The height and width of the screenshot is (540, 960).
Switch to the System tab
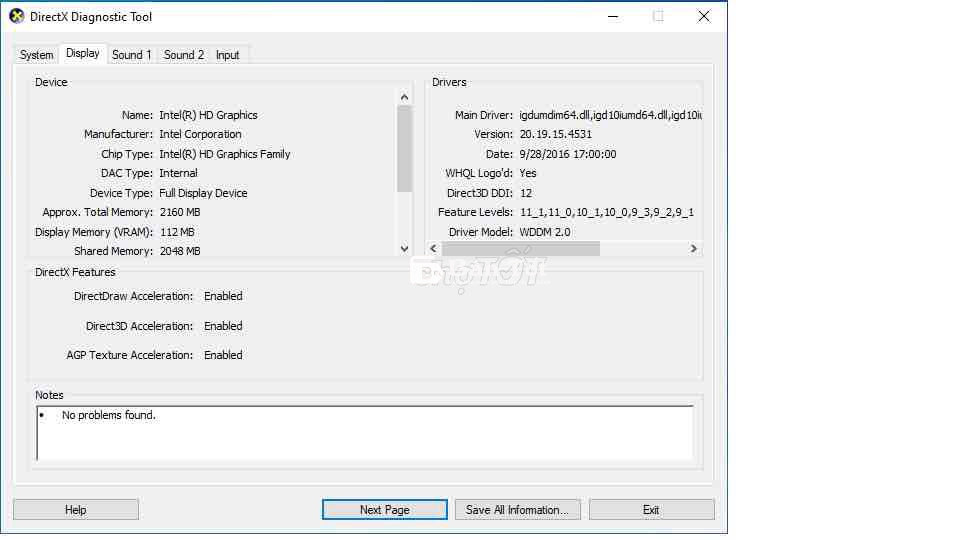[x=36, y=55]
